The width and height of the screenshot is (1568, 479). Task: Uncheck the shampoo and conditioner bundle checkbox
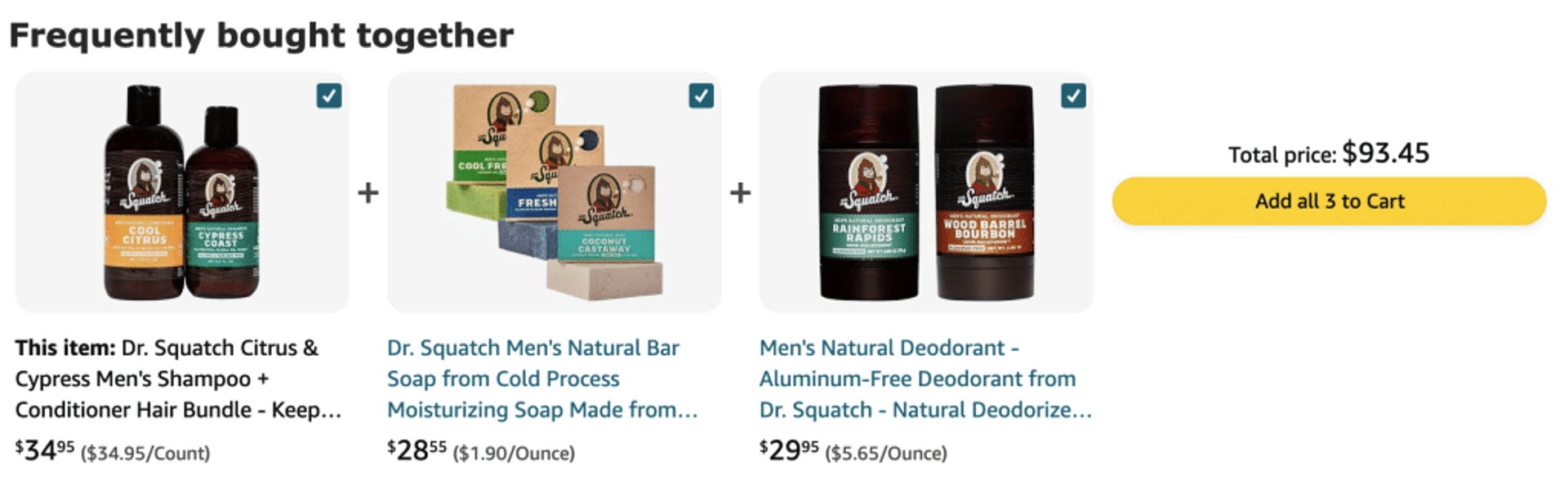point(329,95)
